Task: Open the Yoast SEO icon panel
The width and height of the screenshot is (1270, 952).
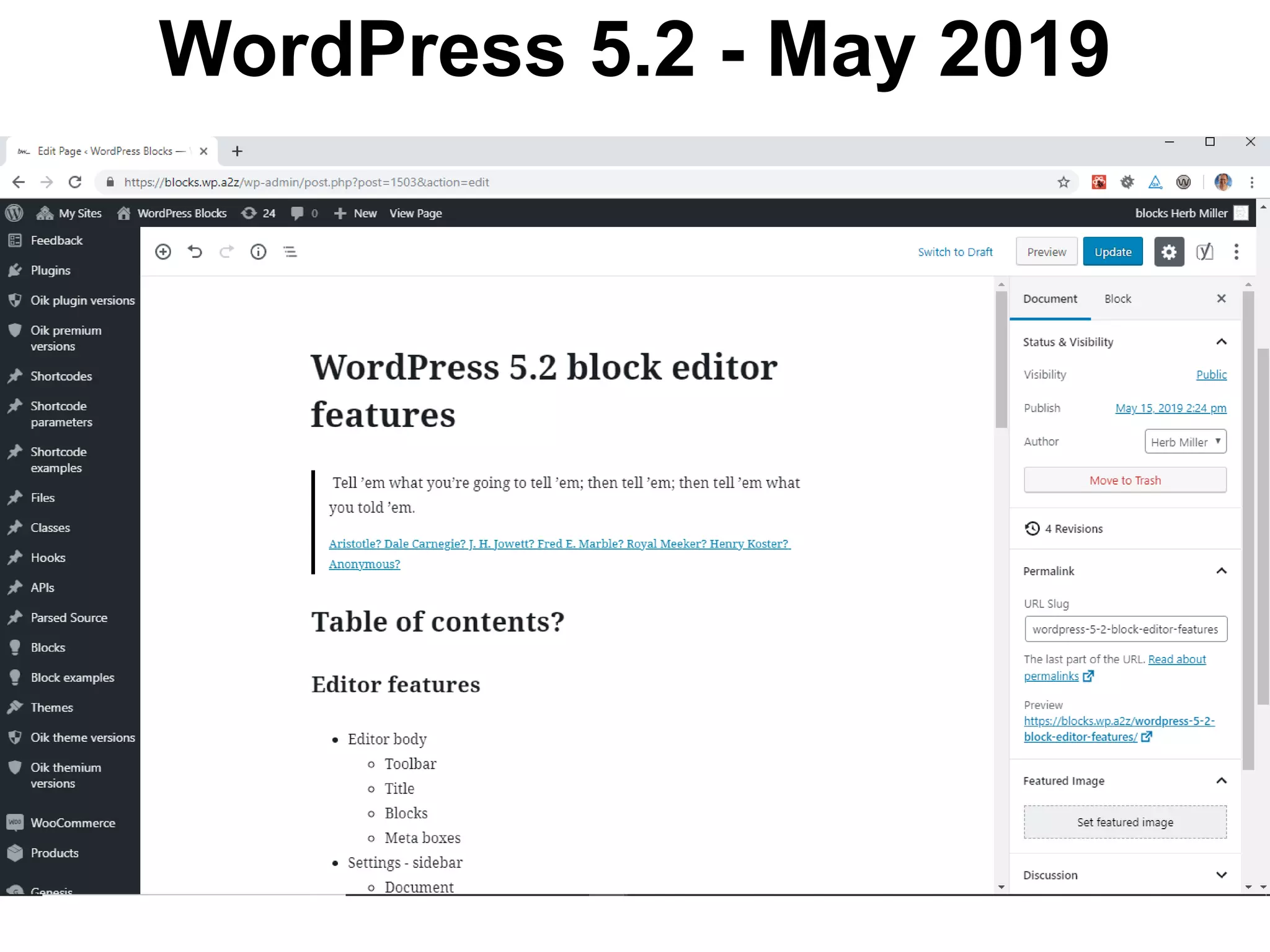Action: point(1204,252)
